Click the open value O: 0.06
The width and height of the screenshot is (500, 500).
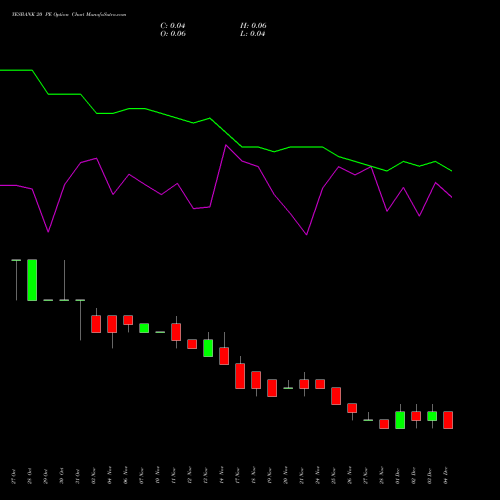[173, 34]
